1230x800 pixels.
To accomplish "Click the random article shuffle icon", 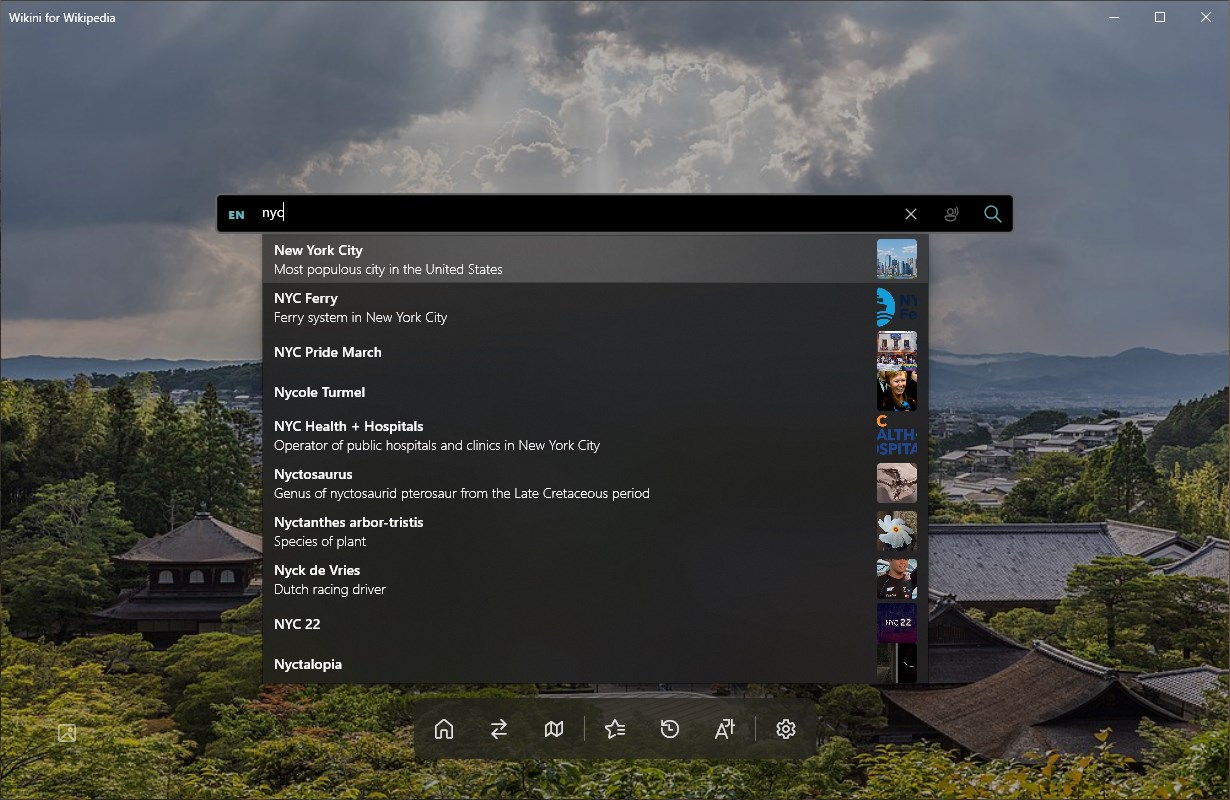I will point(499,729).
